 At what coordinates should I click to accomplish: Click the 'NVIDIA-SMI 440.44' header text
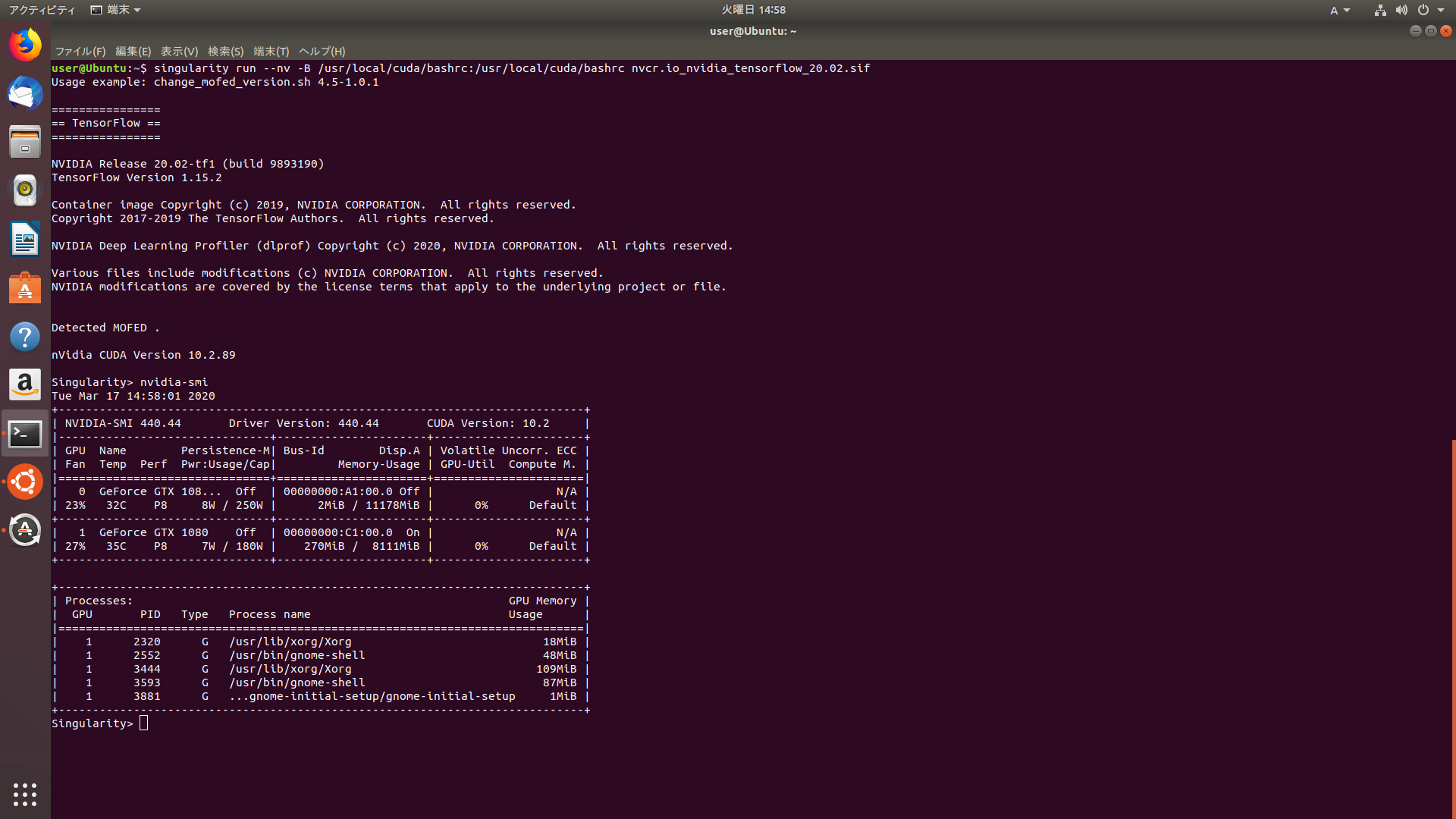[x=123, y=423]
